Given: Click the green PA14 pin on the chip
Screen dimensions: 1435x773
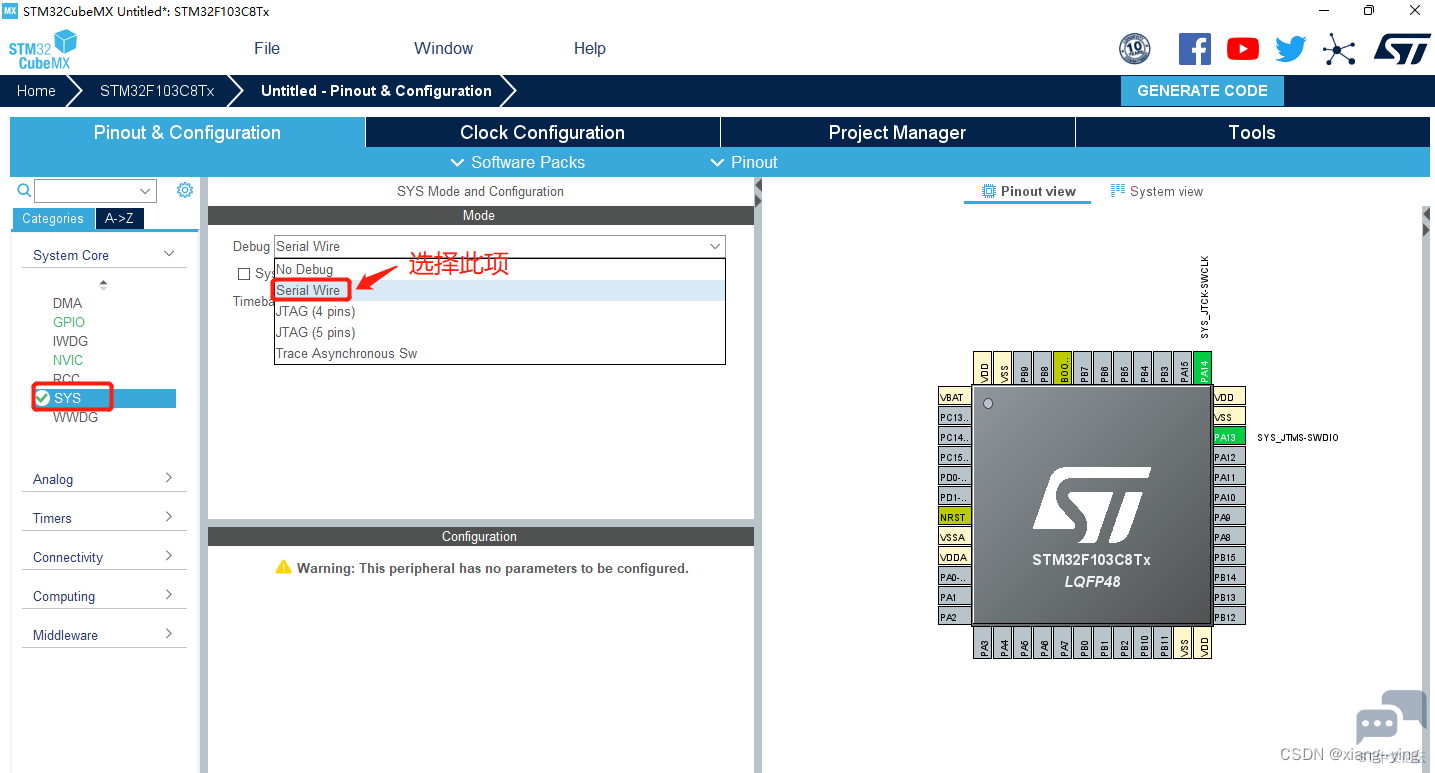Looking at the screenshot, I should (x=1204, y=367).
